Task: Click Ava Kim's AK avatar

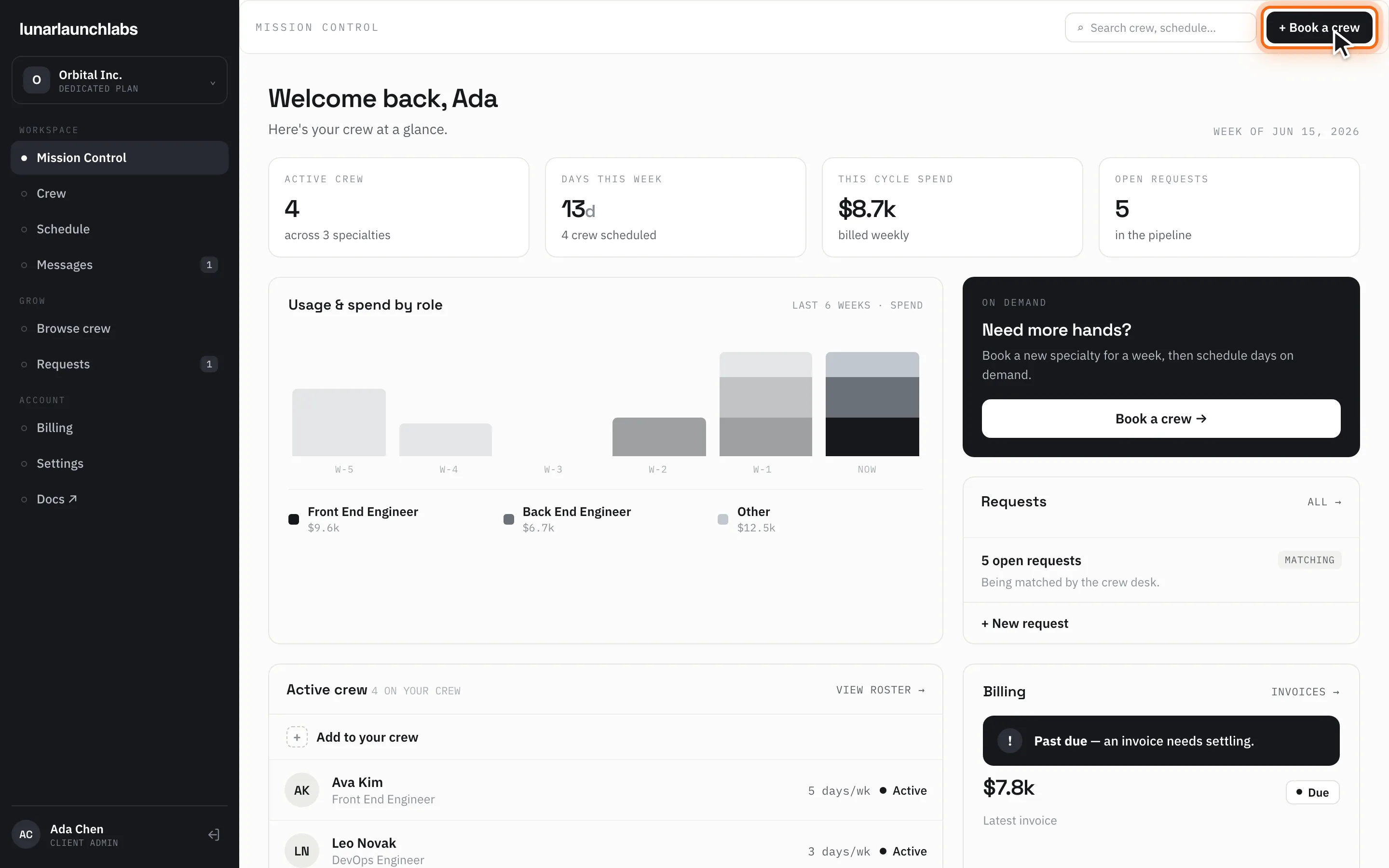Action: 302,790
